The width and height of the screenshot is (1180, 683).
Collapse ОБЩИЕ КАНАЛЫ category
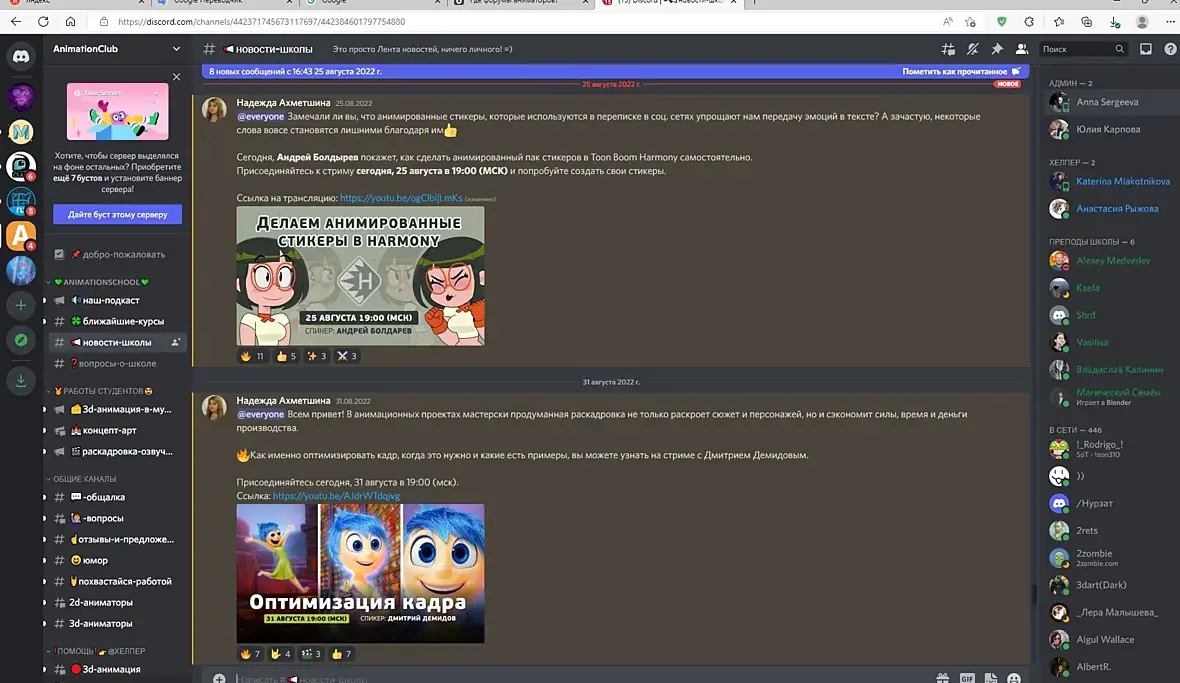coord(81,478)
